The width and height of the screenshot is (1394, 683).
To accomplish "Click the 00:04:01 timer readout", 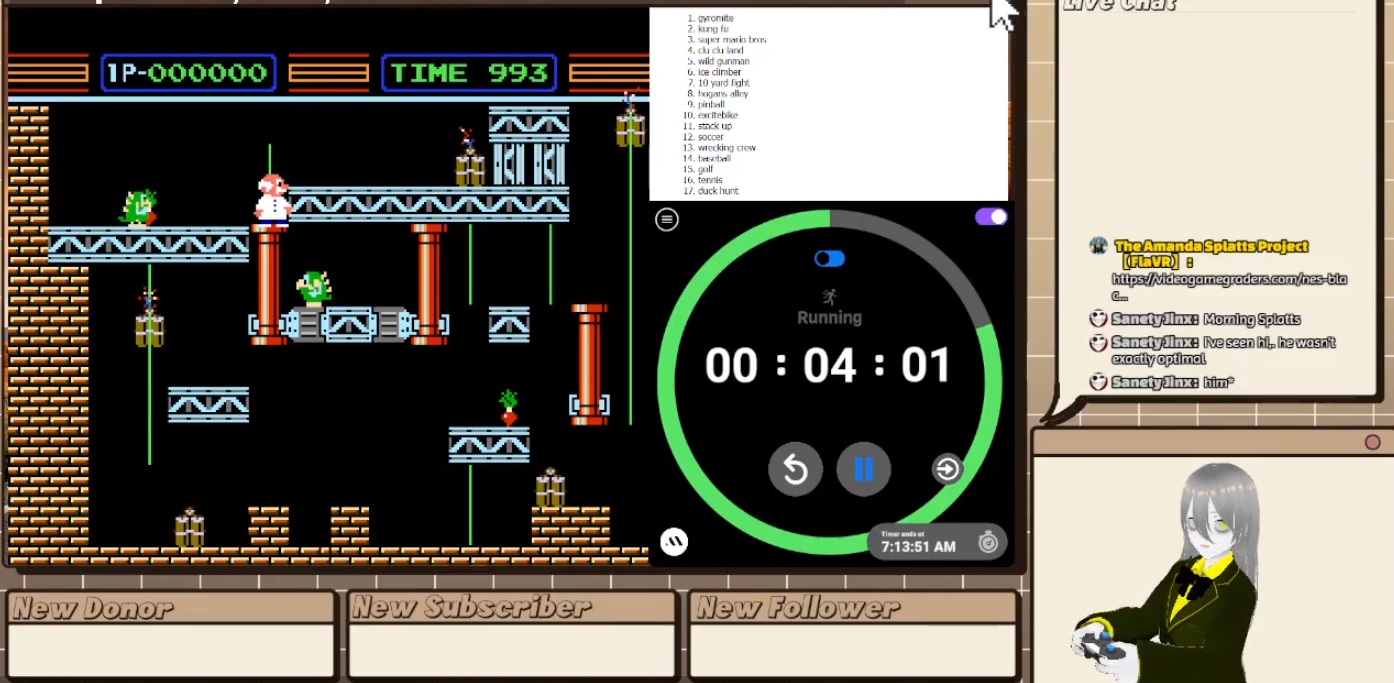I will coord(829,366).
